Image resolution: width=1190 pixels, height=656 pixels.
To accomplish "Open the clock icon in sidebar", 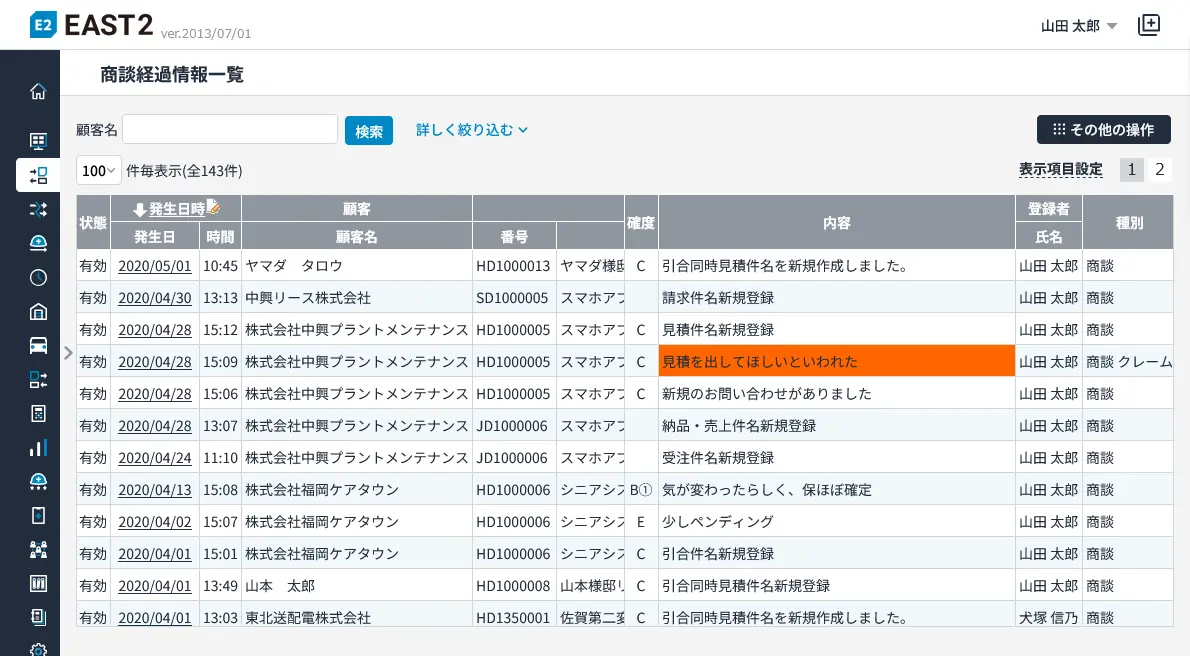I will (38, 277).
